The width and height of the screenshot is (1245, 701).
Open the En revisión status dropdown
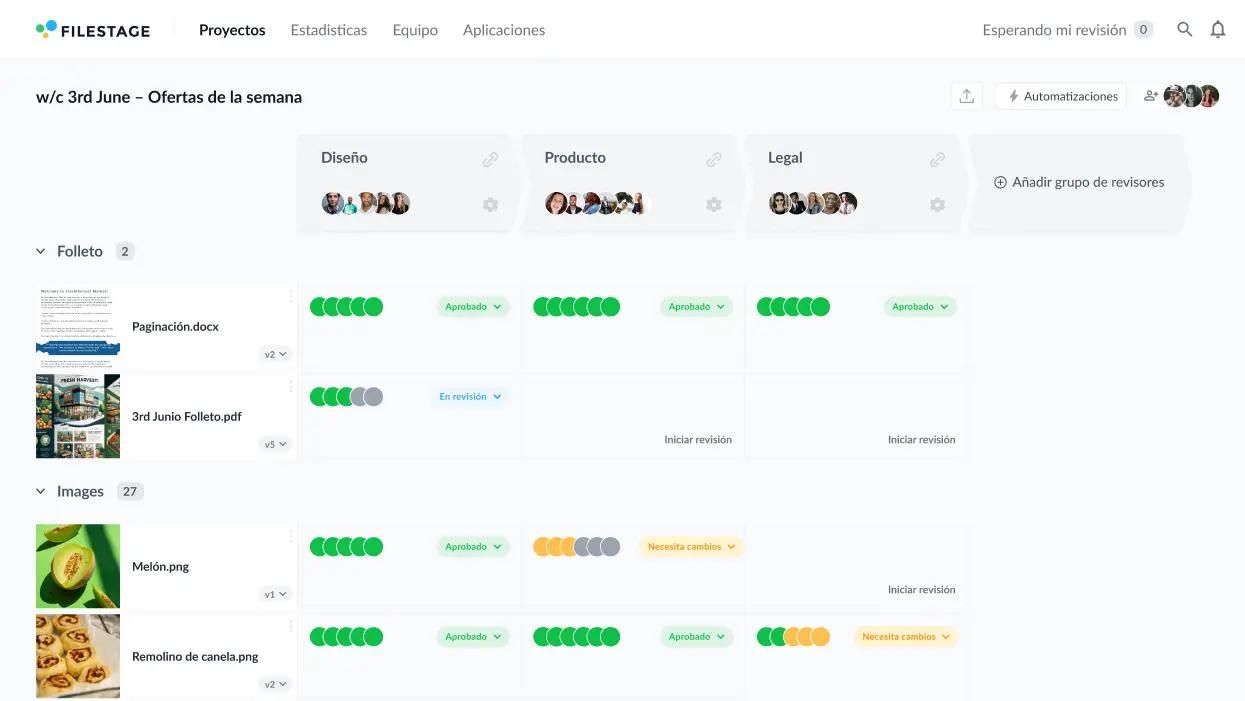[x=470, y=397]
